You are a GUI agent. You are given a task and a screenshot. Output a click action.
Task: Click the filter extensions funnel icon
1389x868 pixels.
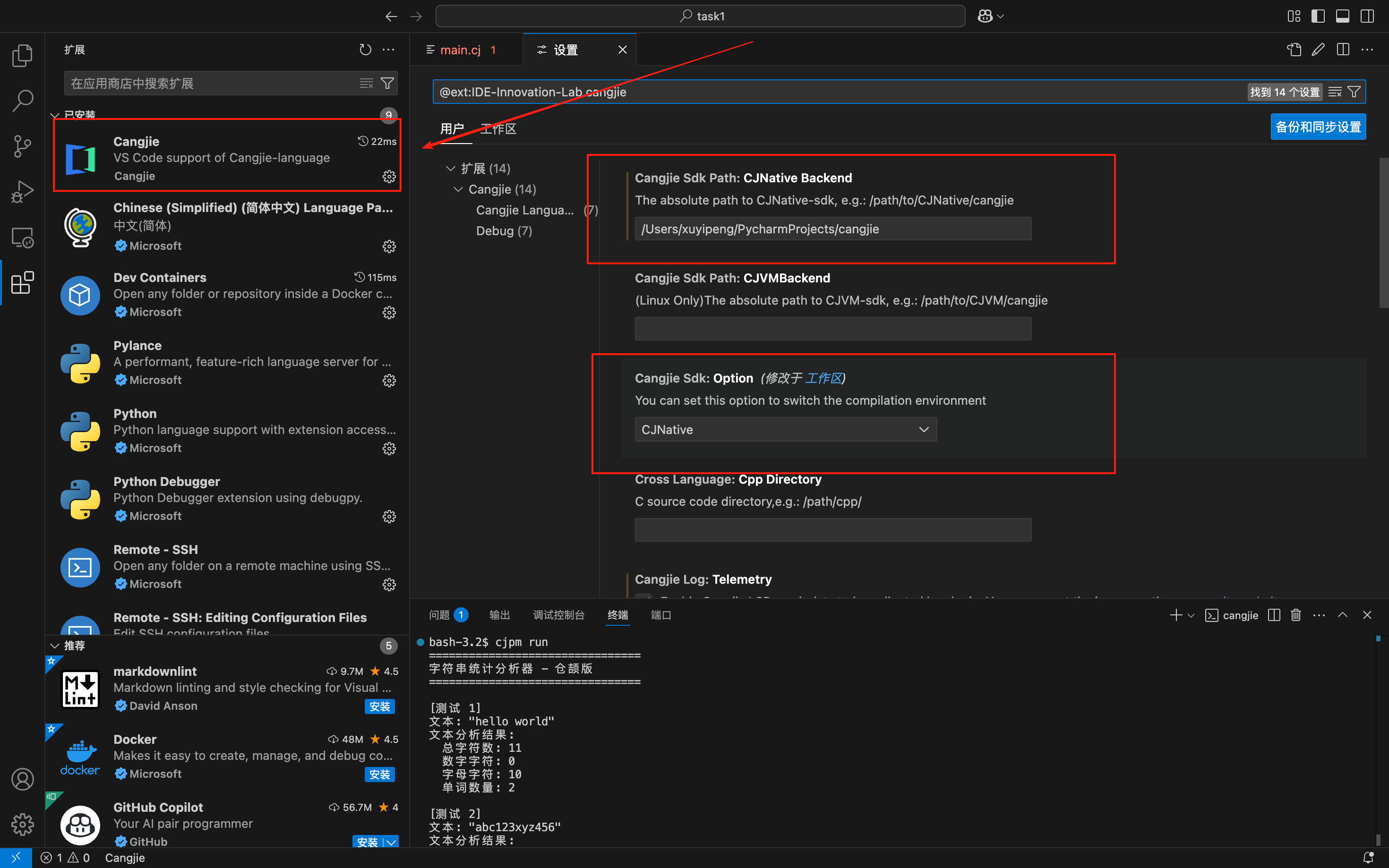click(x=387, y=83)
